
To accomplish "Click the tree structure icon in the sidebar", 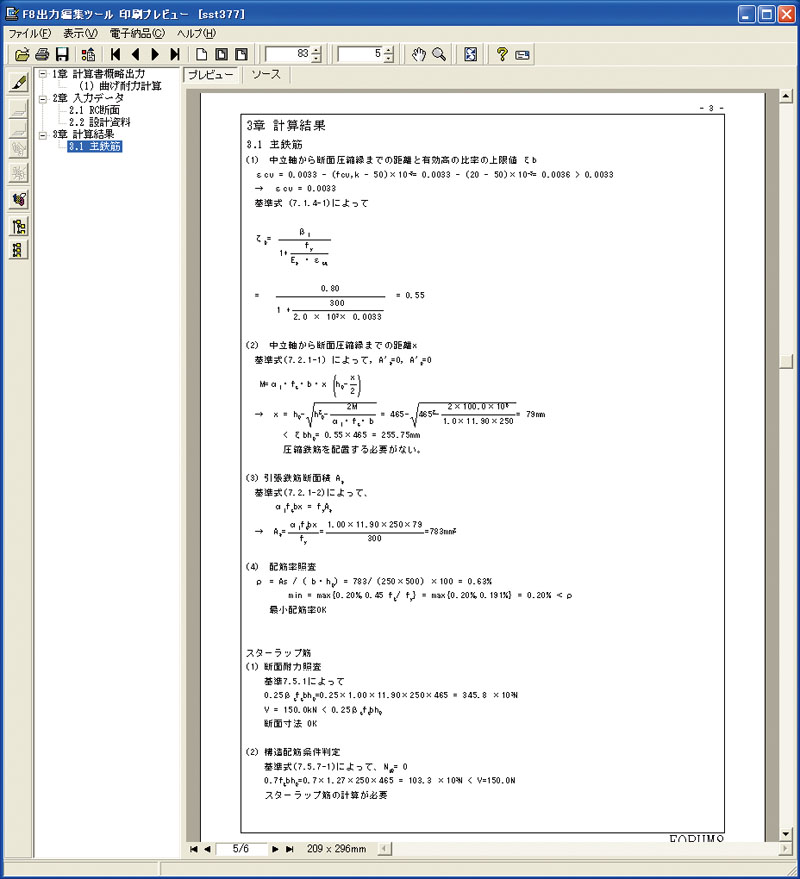I will pos(19,226).
